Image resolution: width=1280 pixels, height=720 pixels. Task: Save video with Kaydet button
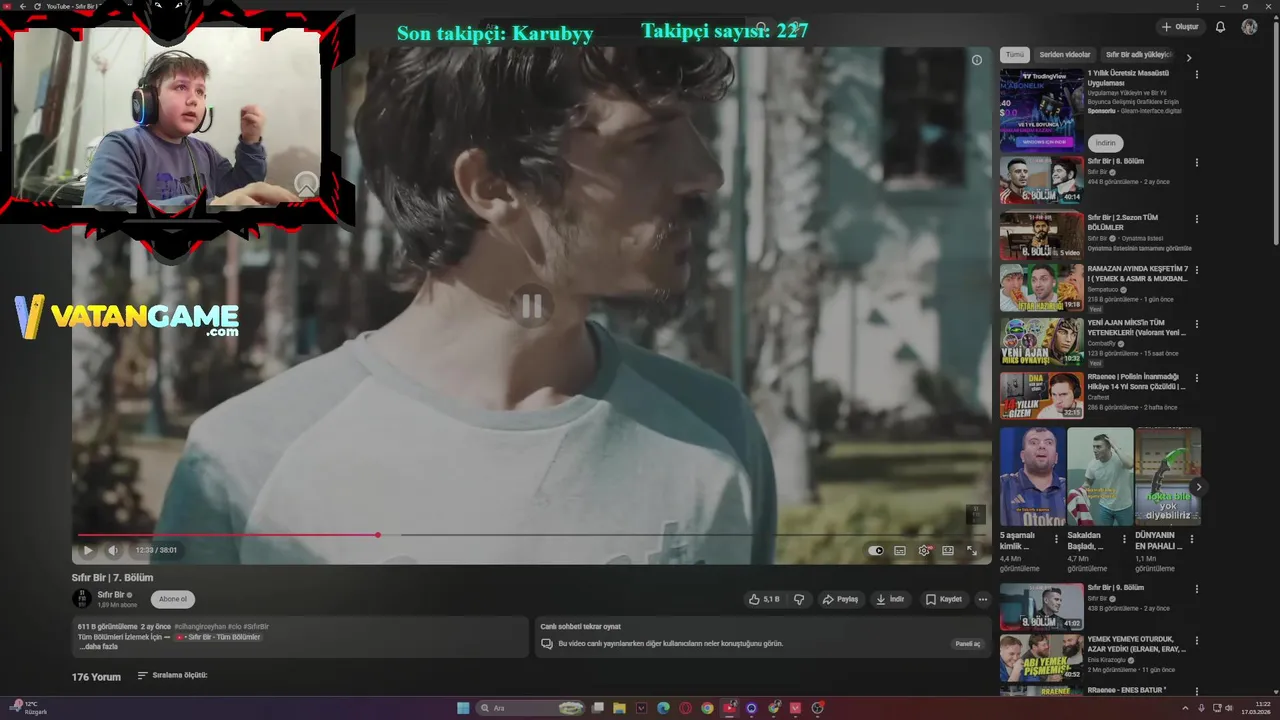[944, 599]
